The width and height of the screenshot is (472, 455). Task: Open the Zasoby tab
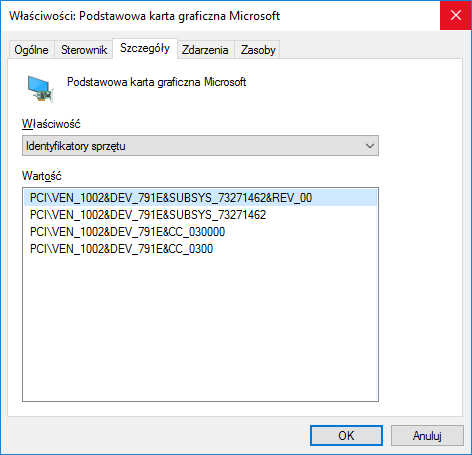coord(258,50)
